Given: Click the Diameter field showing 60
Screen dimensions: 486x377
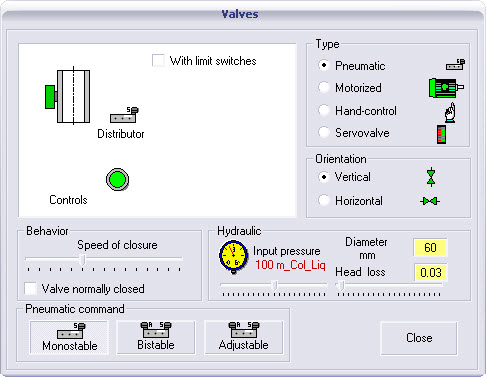Looking at the screenshot, I should click(430, 248).
